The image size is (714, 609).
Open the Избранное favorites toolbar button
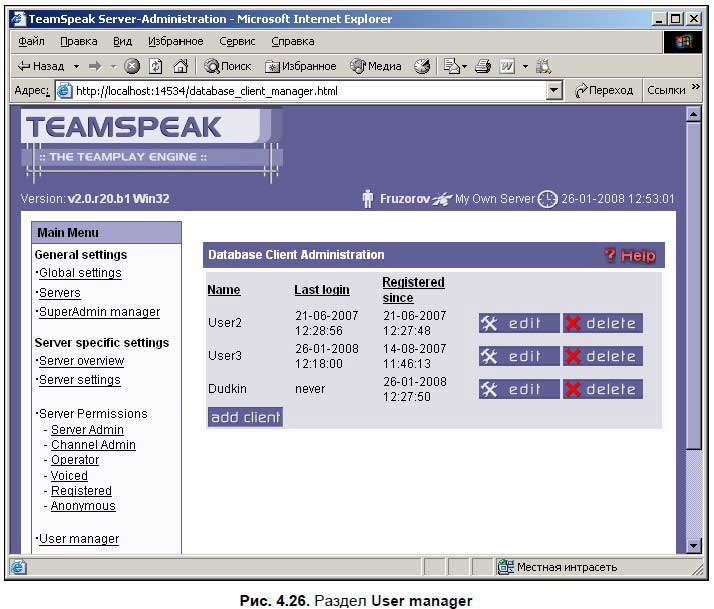pos(301,66)
